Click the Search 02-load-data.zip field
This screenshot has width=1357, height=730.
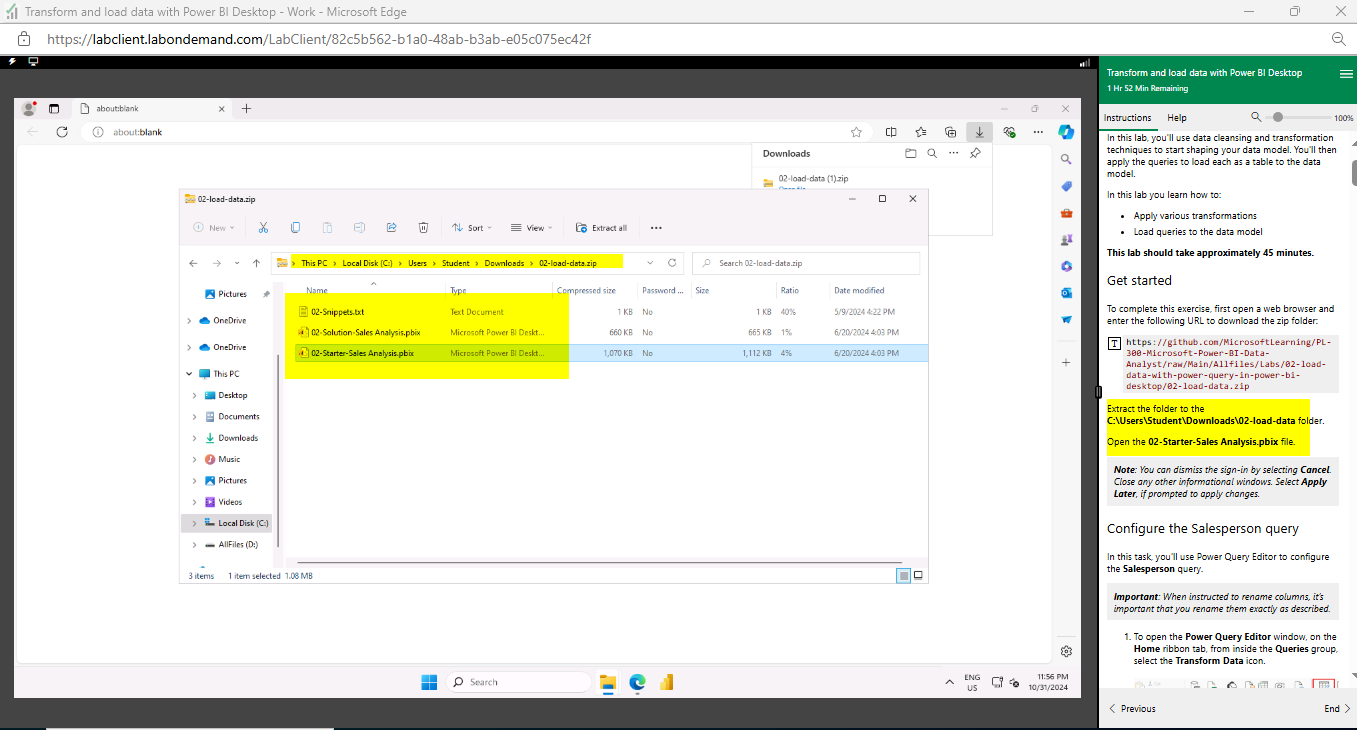pyautogui.click(x=805, y=263)
